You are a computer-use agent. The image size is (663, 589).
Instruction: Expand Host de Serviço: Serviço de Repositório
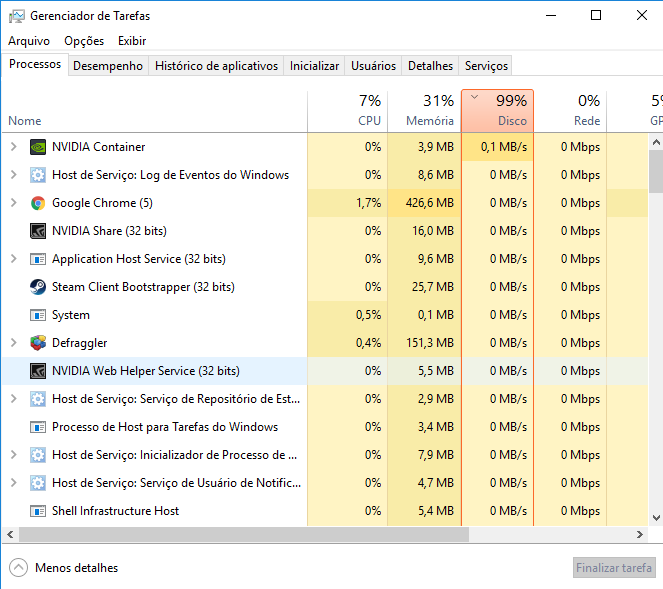pos(14,399)
